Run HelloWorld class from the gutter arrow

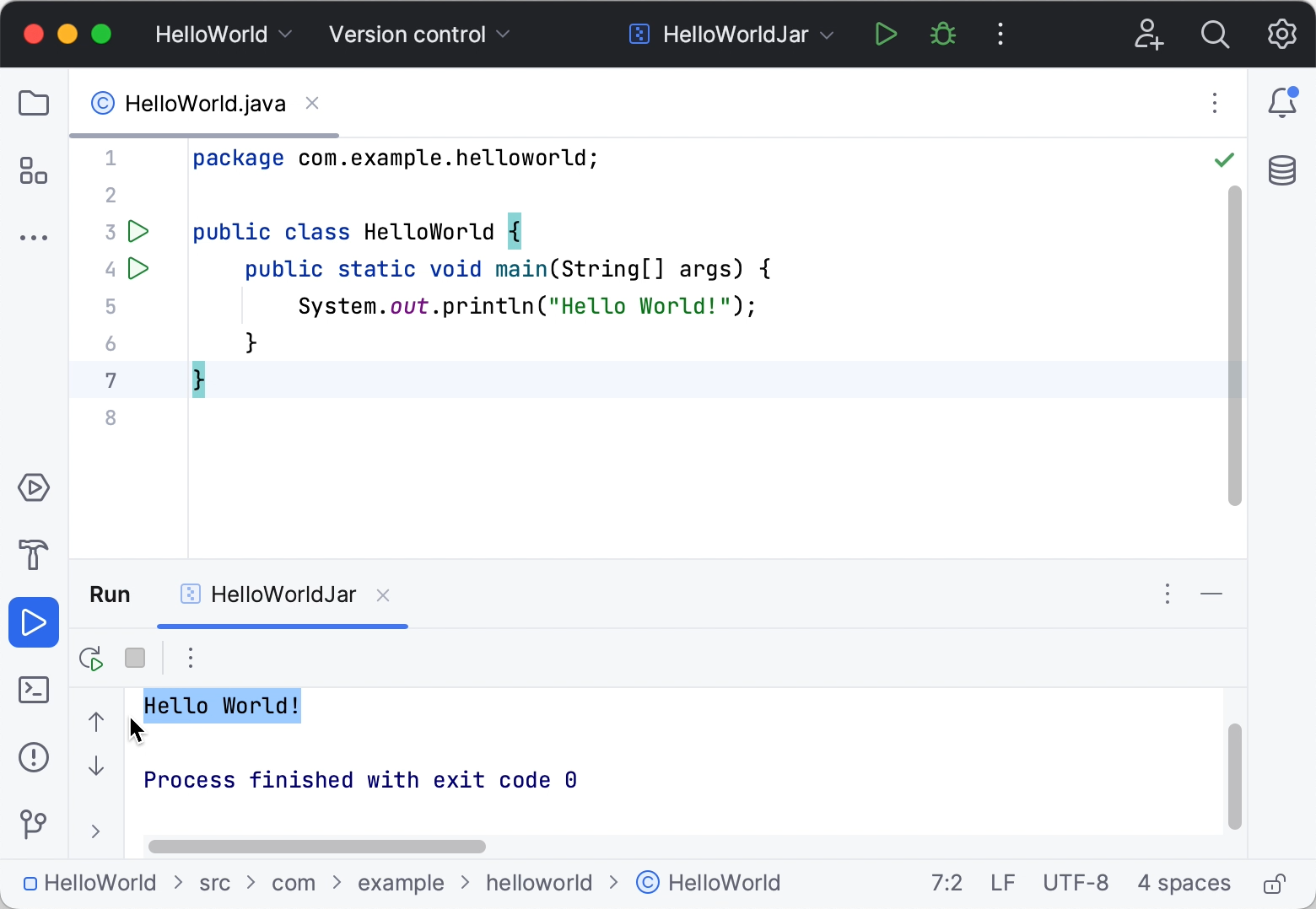pyautogui.click(x=138, y=232)
